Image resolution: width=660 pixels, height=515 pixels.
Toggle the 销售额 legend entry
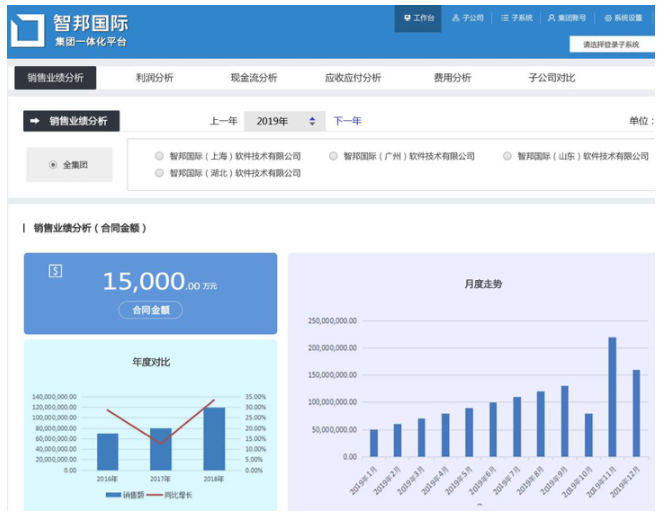pos(125,495)
